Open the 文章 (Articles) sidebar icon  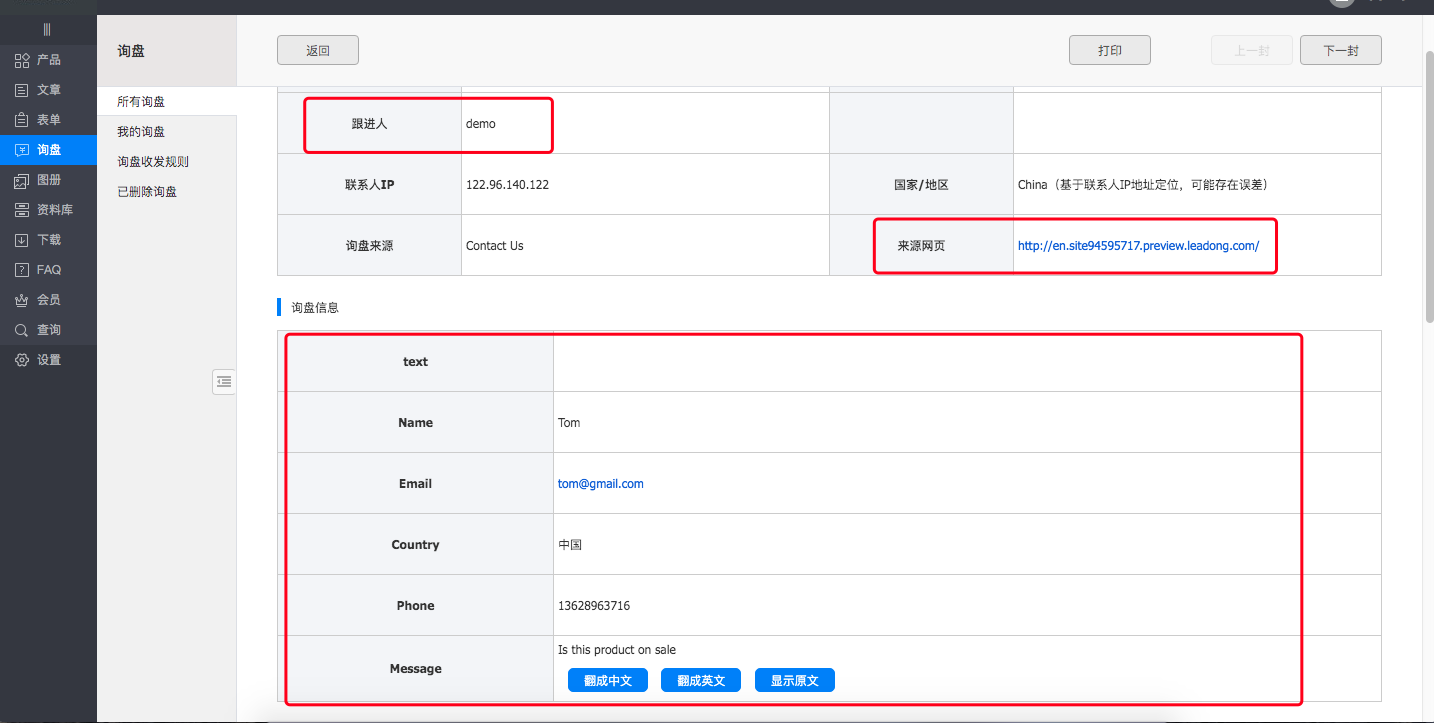[x=22, y=90]
